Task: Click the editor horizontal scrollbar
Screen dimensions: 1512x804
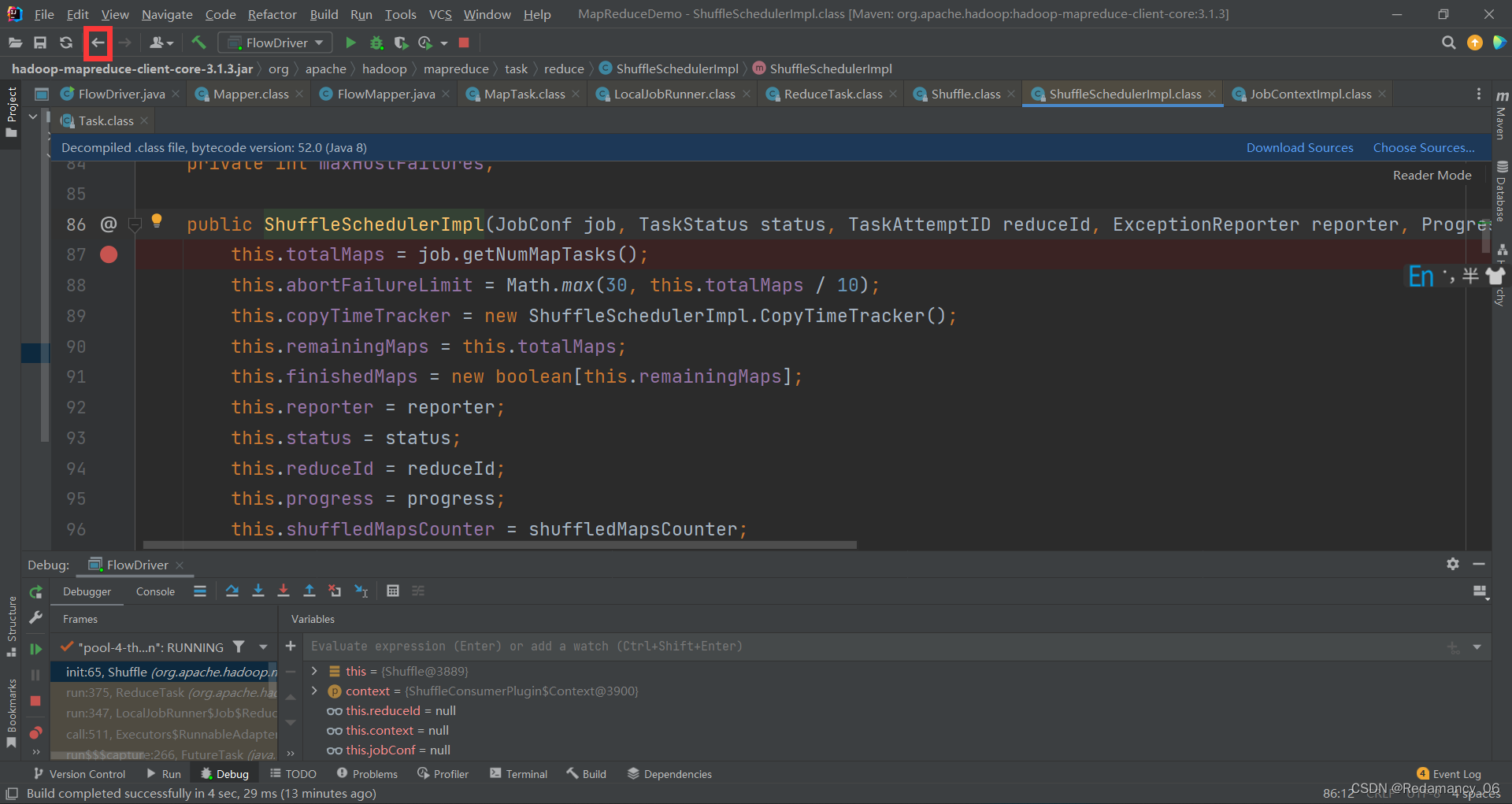Action: 499,544
